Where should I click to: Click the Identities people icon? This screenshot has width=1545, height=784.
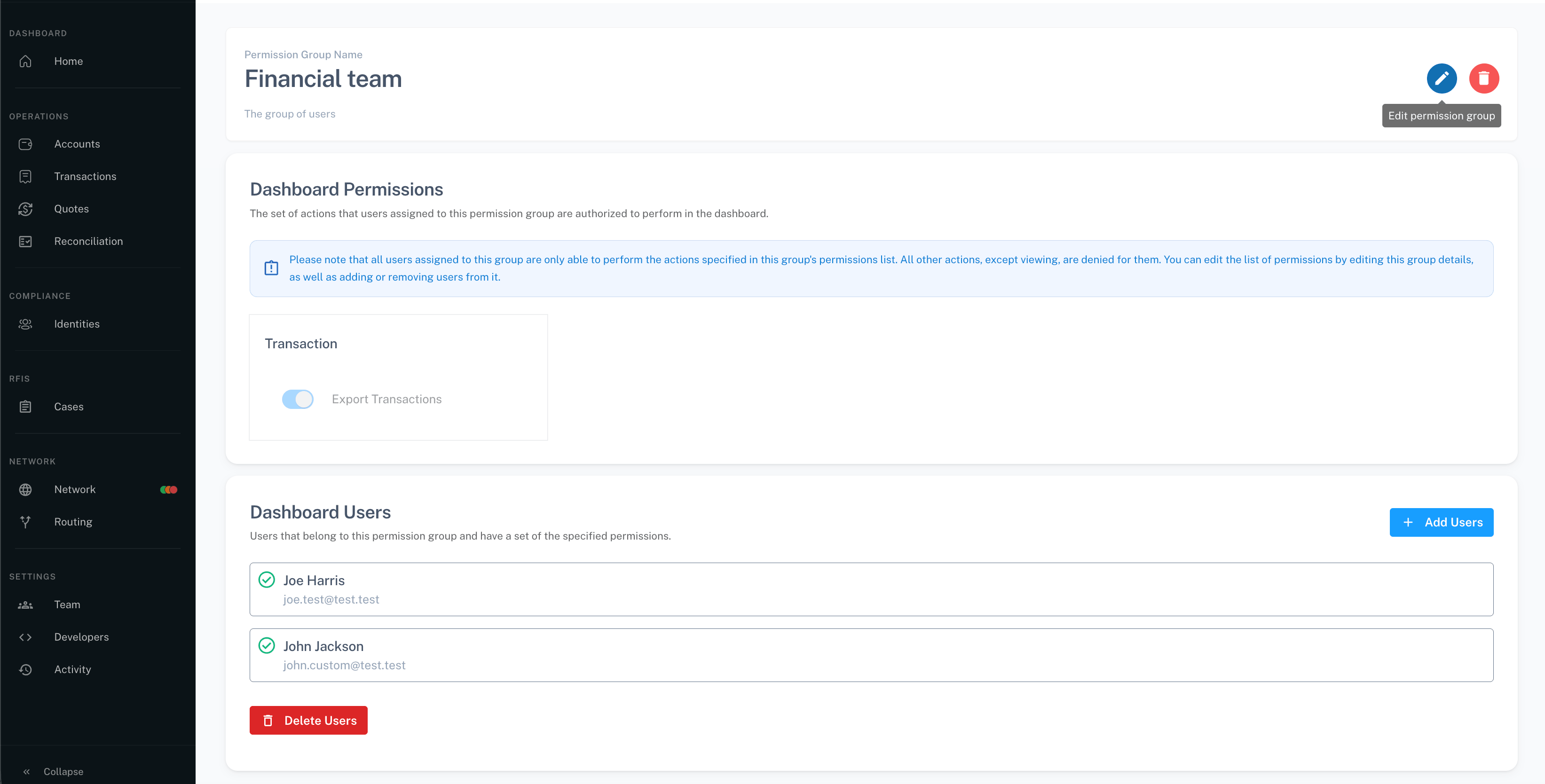tap(25, 324)
